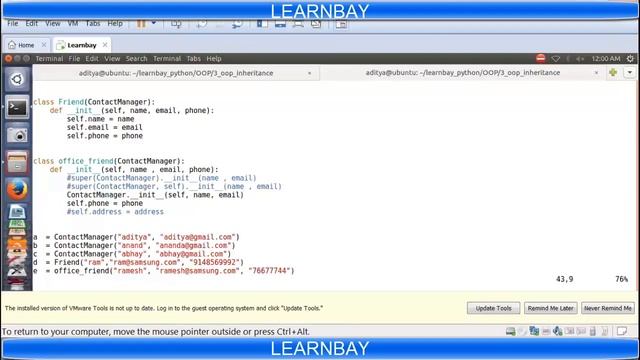This screenshot has width=640, height=360.
Task: Click the red no-entry indicator in top panel
Action: [541, 59]
